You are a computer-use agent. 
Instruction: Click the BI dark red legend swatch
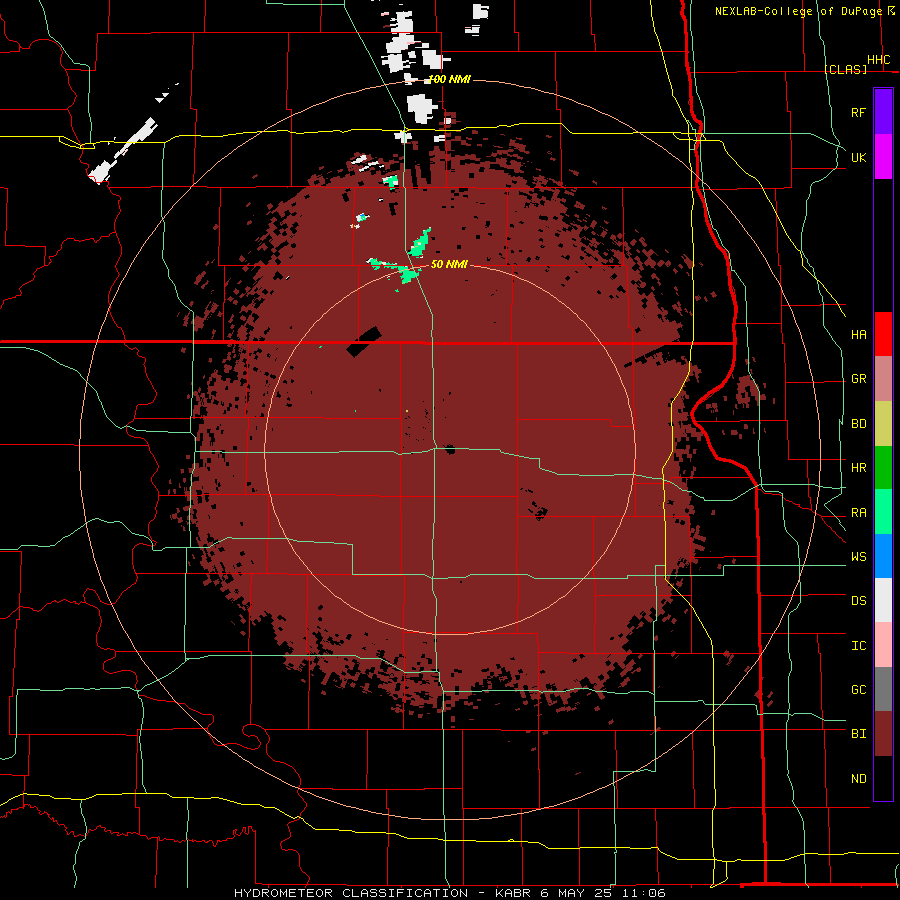point(883,734)
